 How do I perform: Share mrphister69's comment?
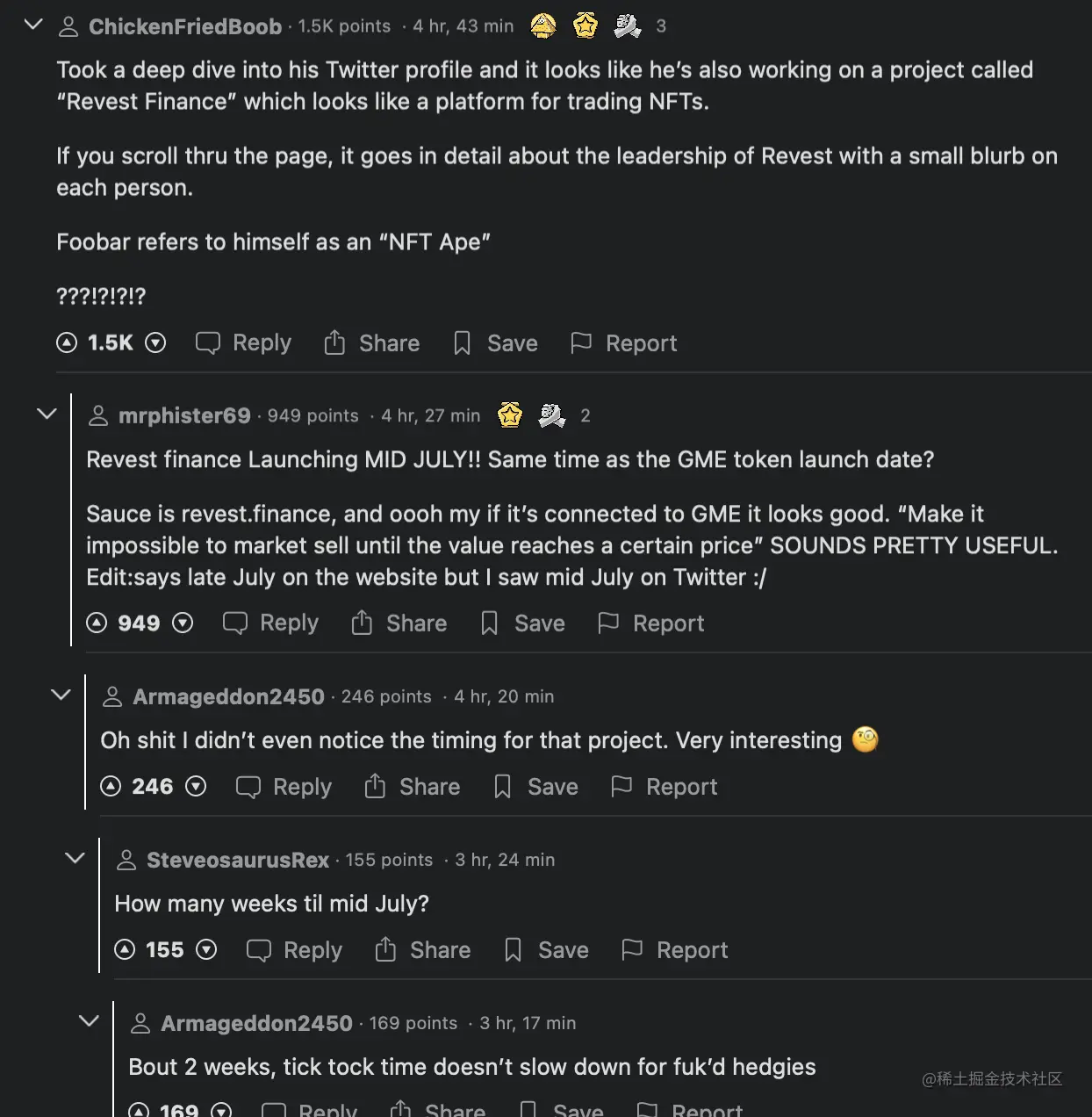(399, 623)
